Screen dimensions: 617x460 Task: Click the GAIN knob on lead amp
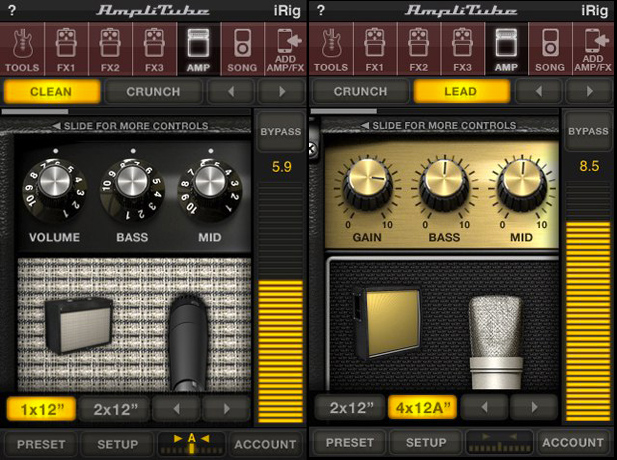[368, 185]
